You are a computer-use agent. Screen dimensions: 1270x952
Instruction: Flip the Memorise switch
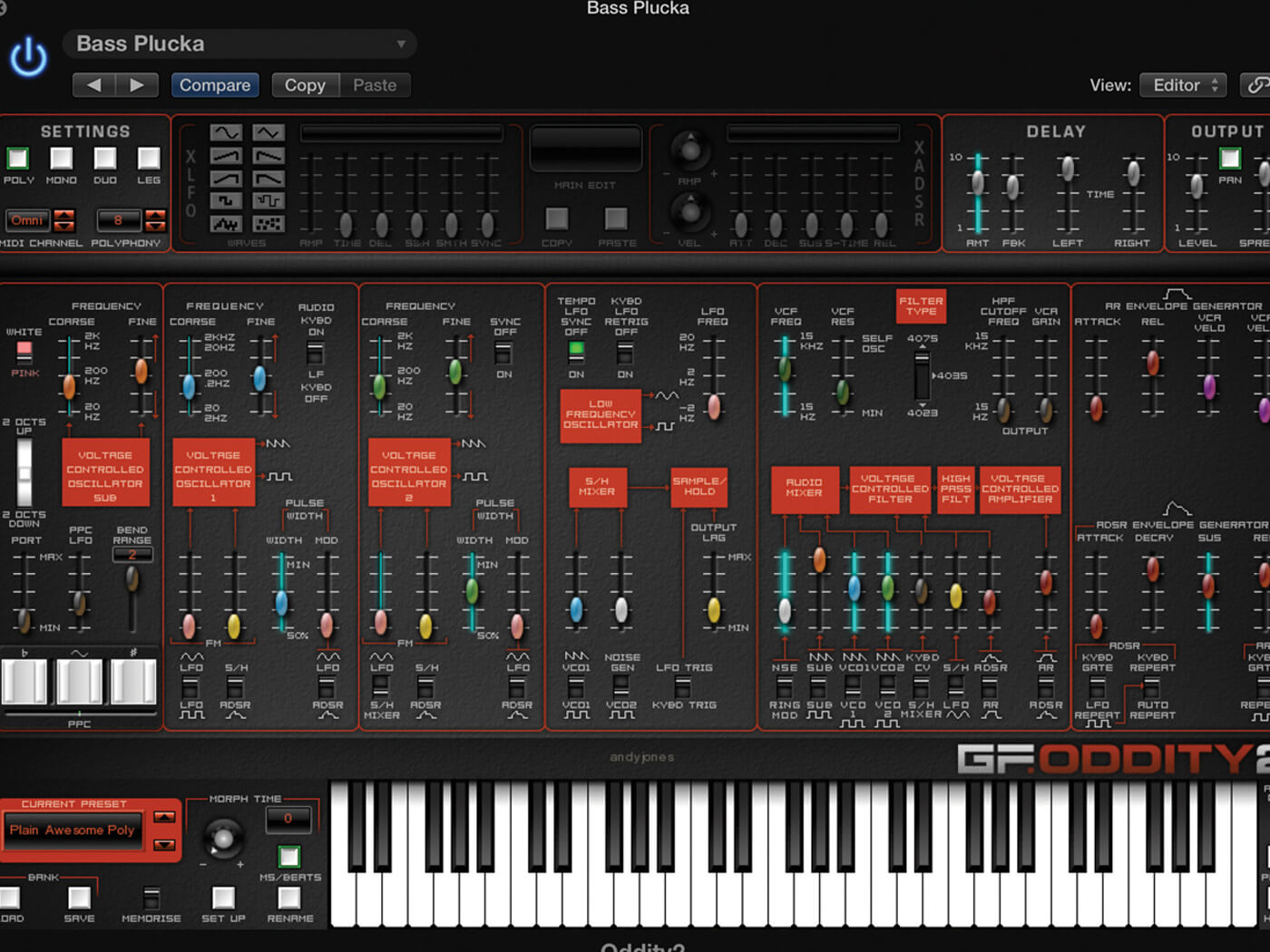(x=151, y=899)
